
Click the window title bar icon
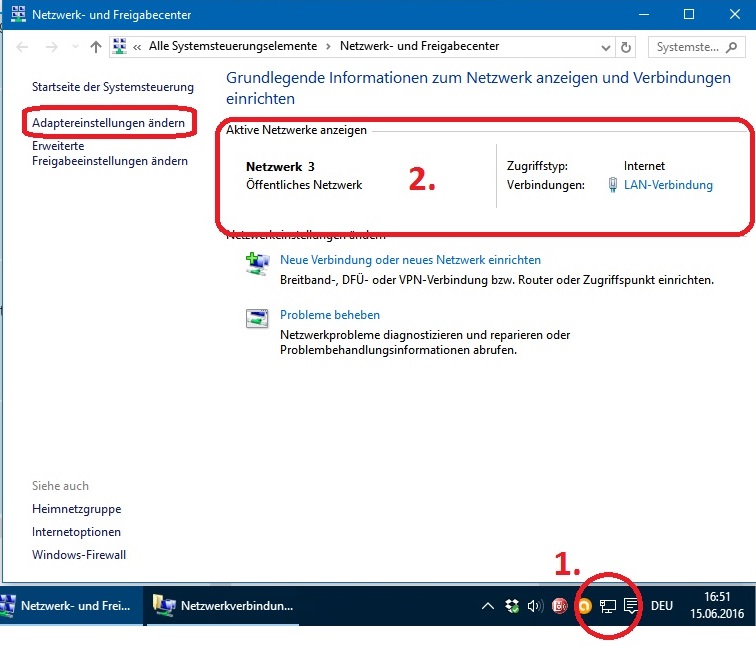click(x=18, y=14)
